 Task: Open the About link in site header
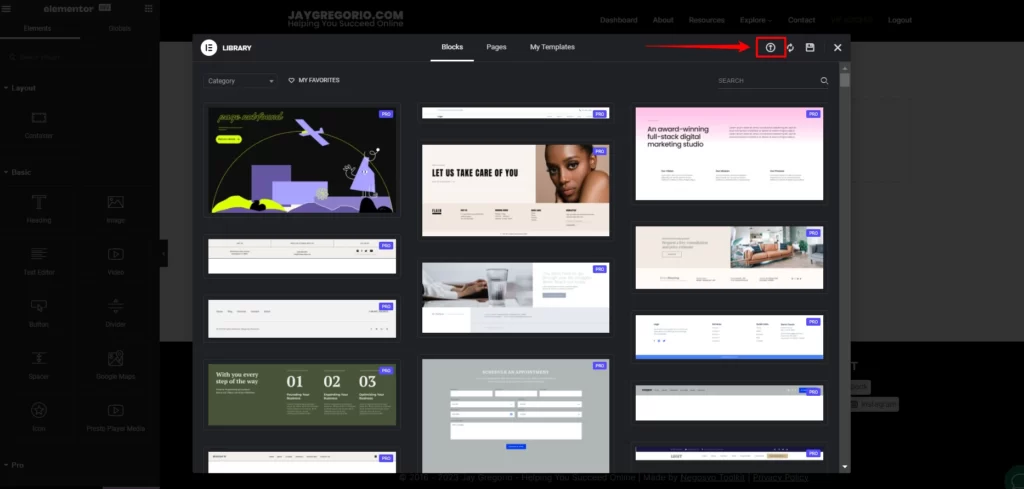[x=663, y=20]
